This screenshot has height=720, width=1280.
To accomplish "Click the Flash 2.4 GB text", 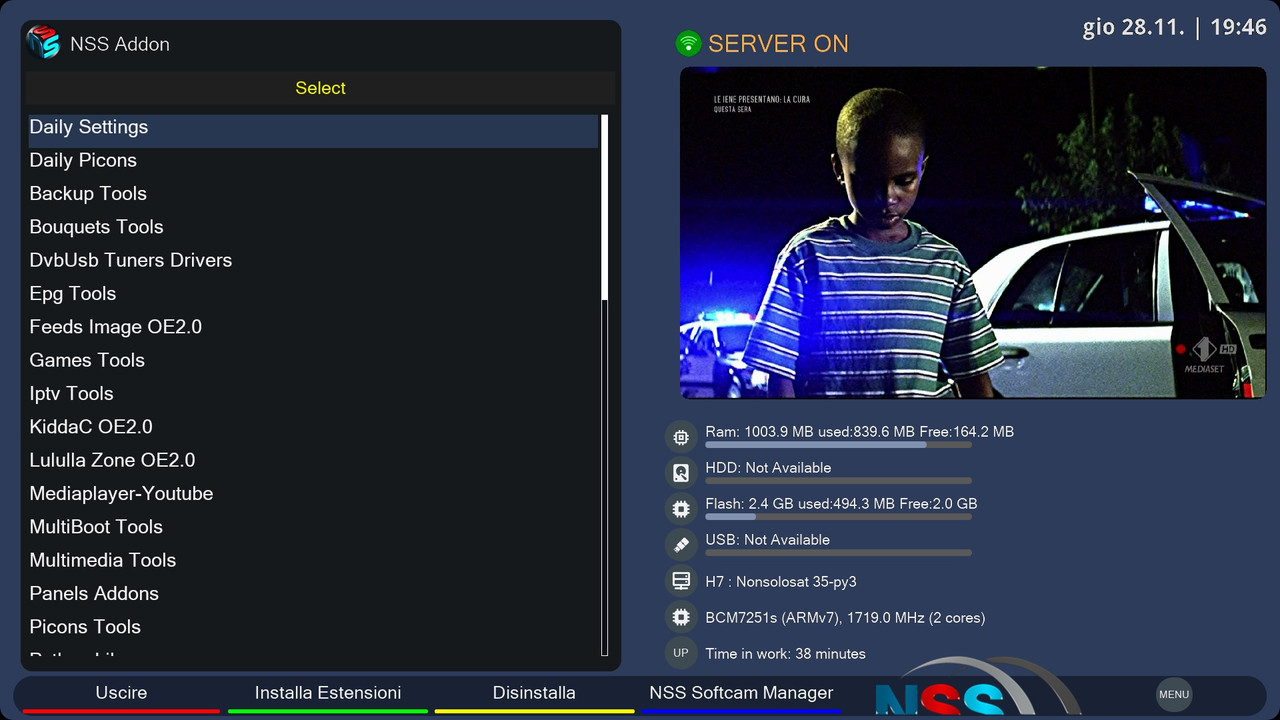I will [x=841, y=504].
